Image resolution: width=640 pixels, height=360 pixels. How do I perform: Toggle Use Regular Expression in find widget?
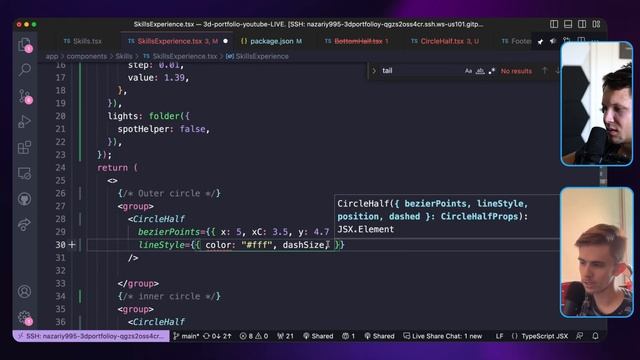pos(492,71)
